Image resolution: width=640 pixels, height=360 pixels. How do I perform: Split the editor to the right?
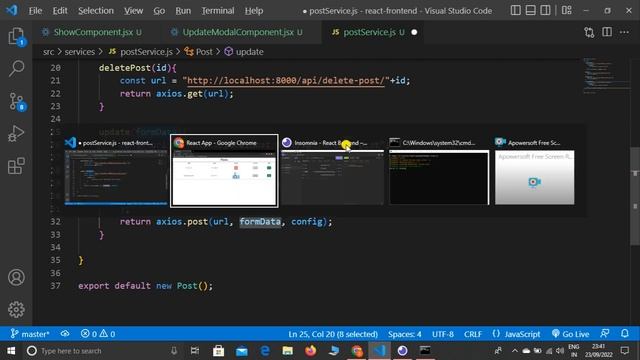[x=607, y=32]
